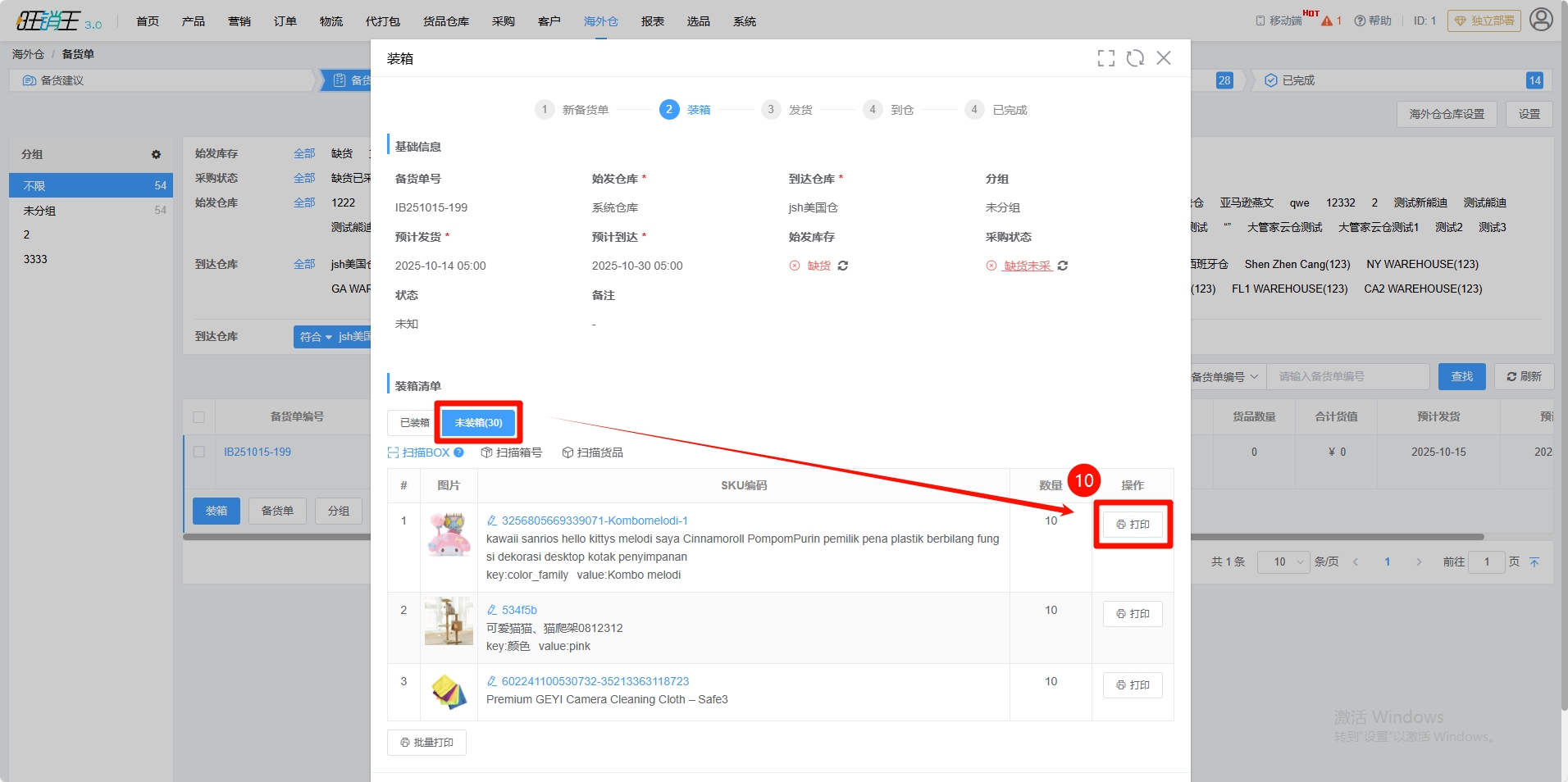The height and width of the screenshot is (782, 1568).
Task: Click the cat tree product thumbnail
Action: (x=449, y=621)
